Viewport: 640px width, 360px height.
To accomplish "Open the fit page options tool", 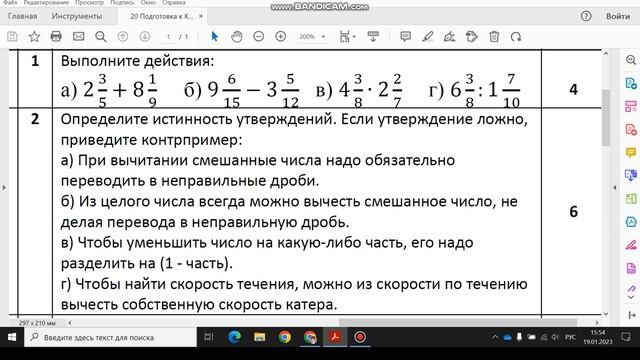I will coord(345,37).
